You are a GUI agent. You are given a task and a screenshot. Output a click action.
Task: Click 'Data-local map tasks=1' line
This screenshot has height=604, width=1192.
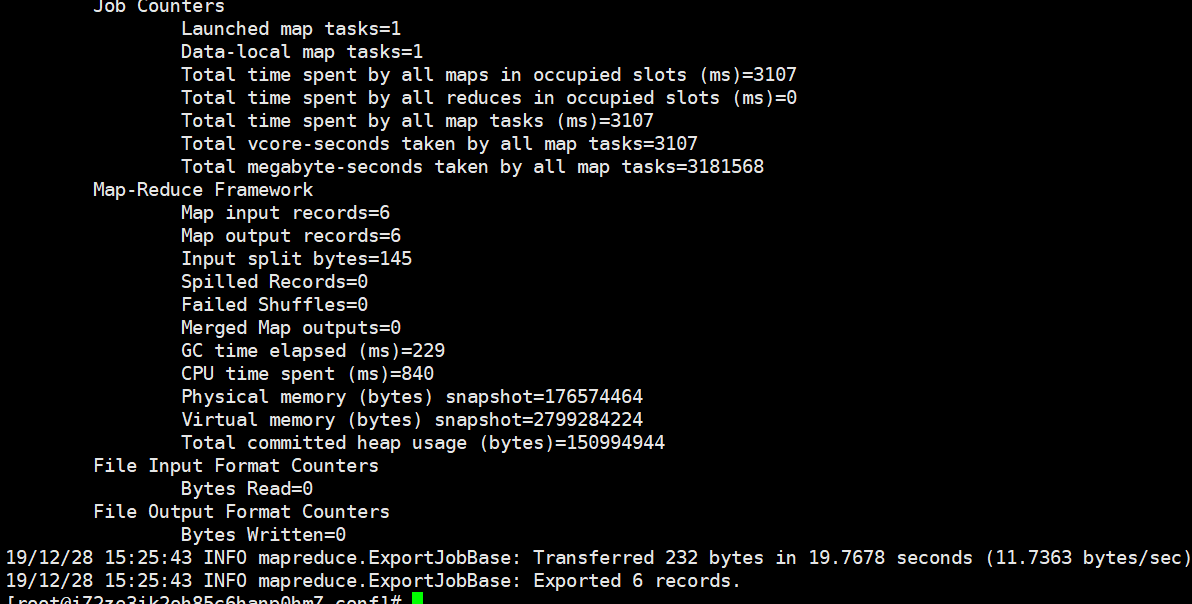tap(302, 52)
